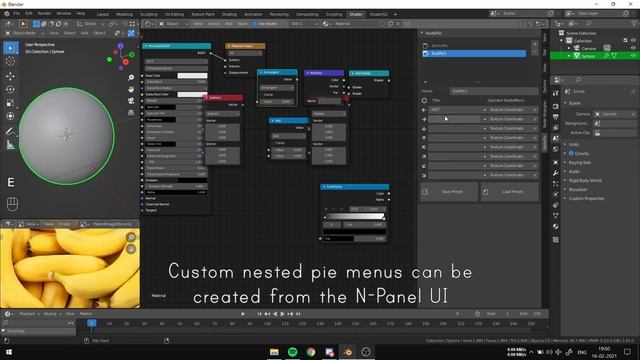Open Texture Coordinate dropdown in TEST row
This screenshot has width=640, height=360.
(510, 110)
